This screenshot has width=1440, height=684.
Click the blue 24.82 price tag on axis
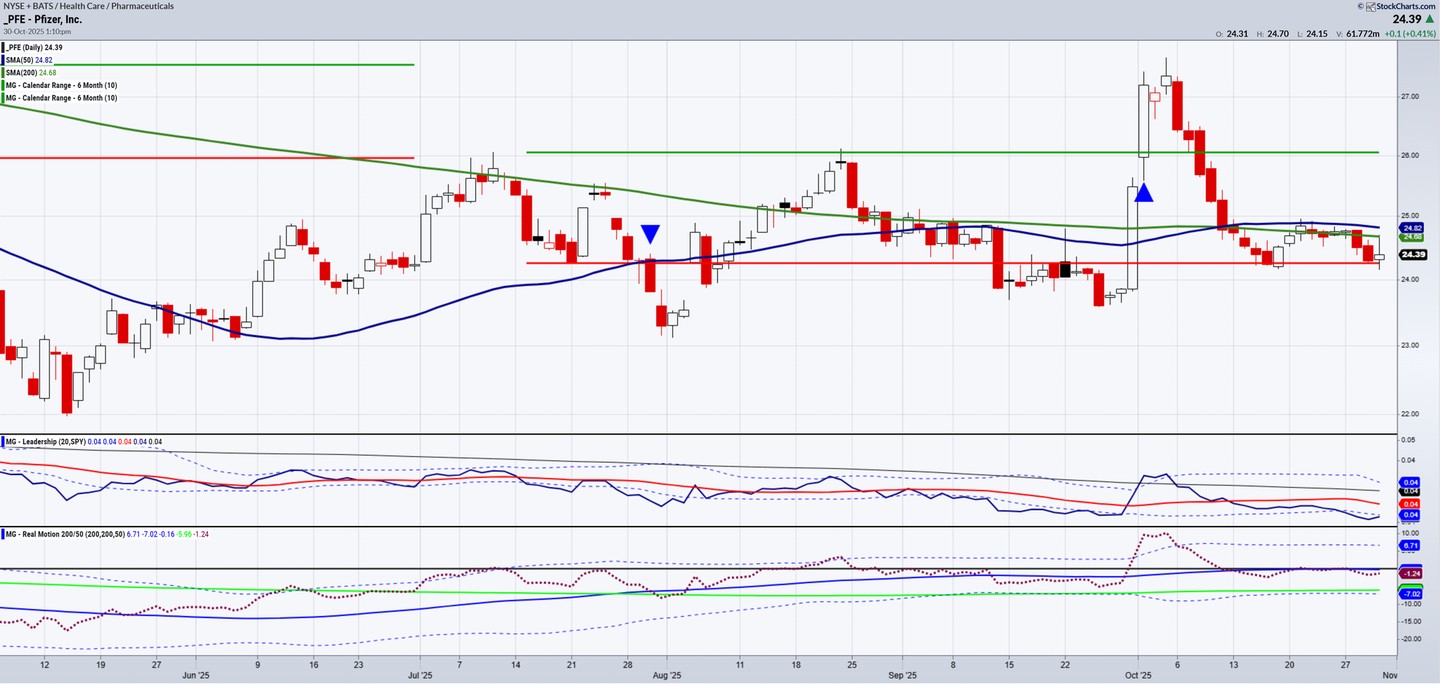click(x=1411, y=228)
